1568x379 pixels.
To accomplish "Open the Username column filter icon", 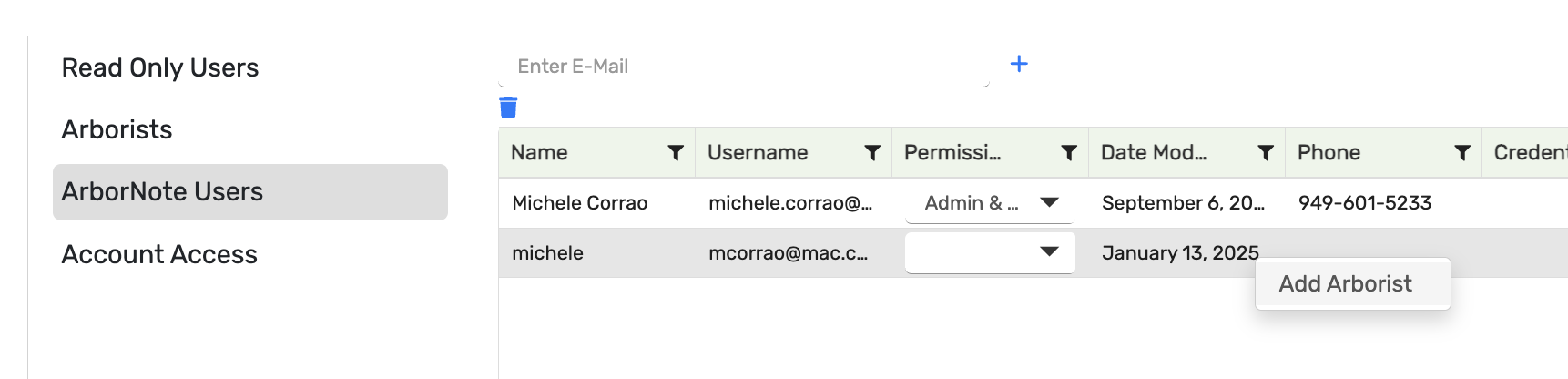I will point(872,153).
